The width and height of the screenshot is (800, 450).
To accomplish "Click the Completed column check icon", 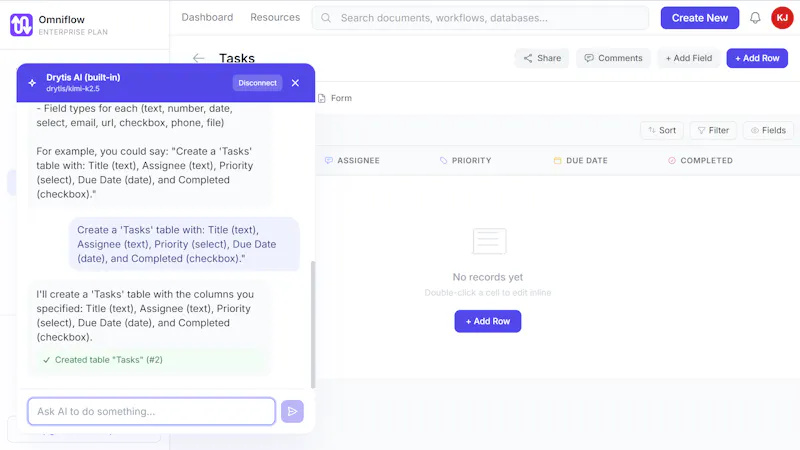I will [x=671, y=160].
